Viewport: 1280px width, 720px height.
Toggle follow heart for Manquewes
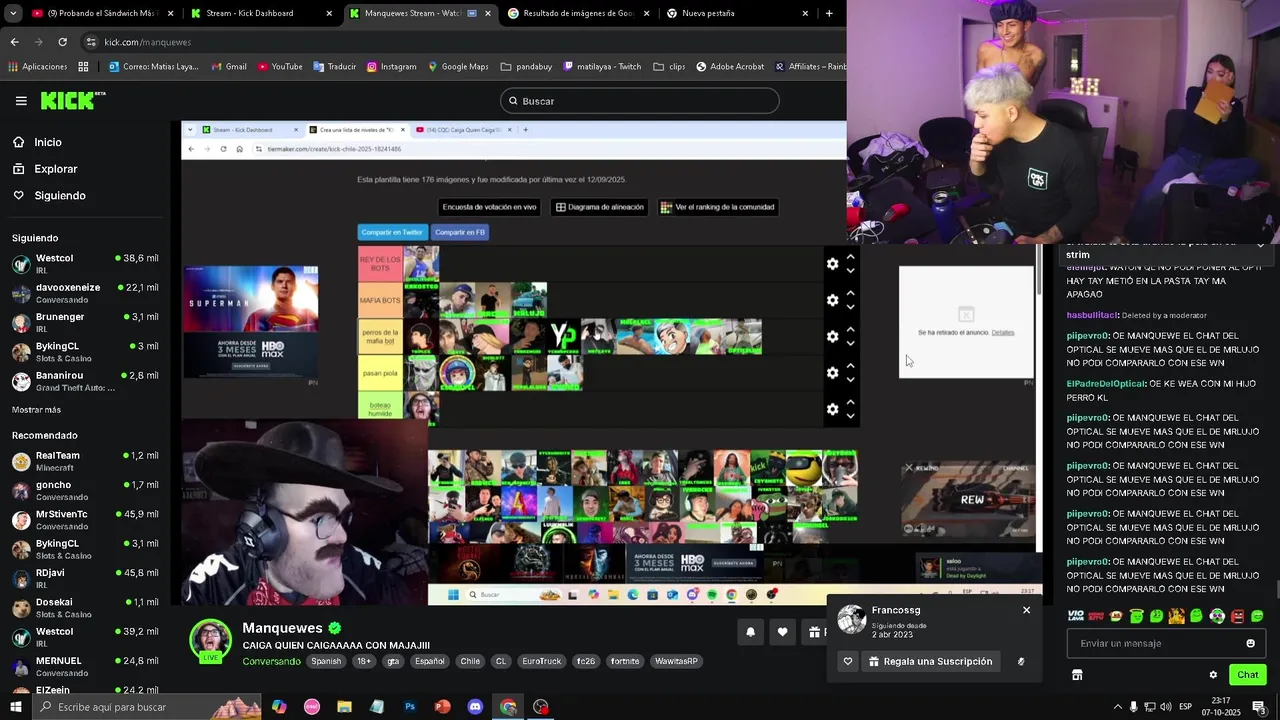(x=782, y=632)
